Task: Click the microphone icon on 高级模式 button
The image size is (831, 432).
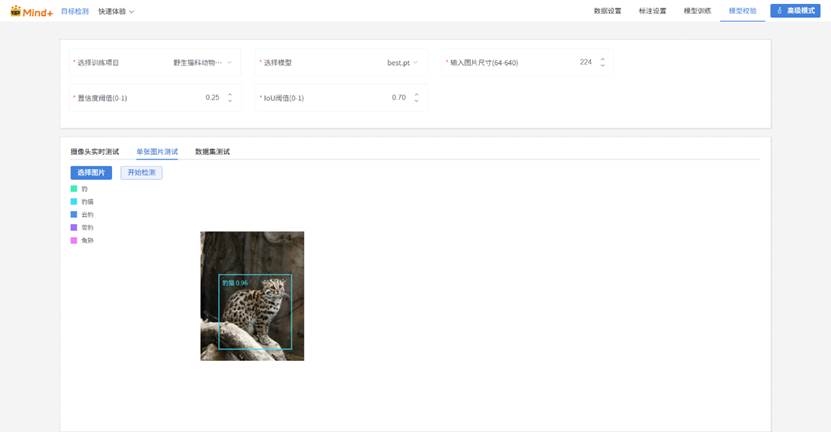Action: tap(779, 11)
